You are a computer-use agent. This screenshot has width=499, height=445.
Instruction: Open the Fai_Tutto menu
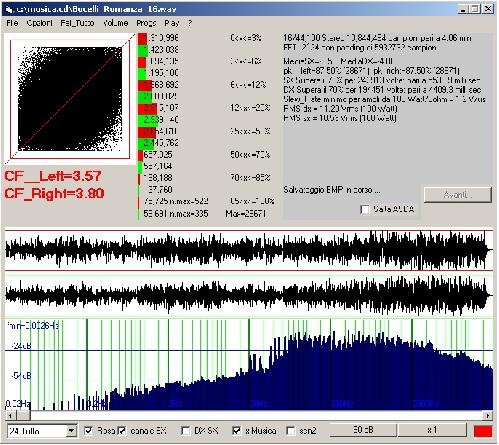(77, 23)
